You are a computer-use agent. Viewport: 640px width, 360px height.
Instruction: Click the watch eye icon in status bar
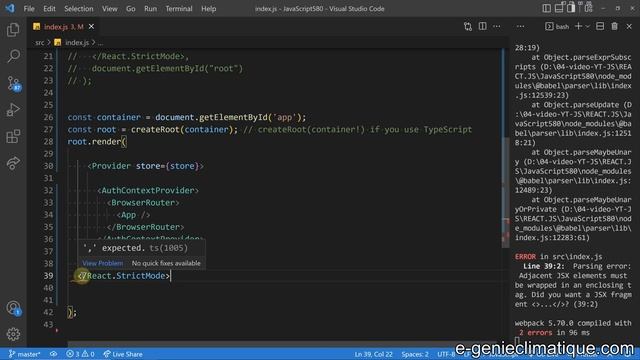(x=53, y=354)
